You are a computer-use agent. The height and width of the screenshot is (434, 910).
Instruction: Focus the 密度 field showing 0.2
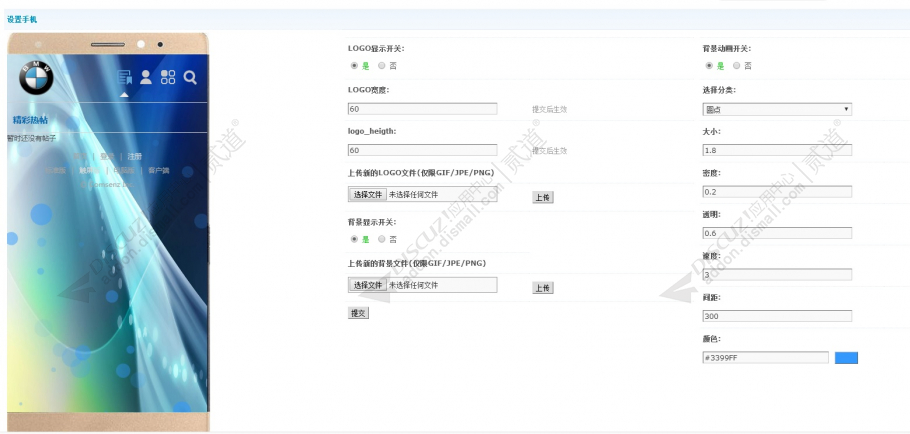tap(777, 191)
